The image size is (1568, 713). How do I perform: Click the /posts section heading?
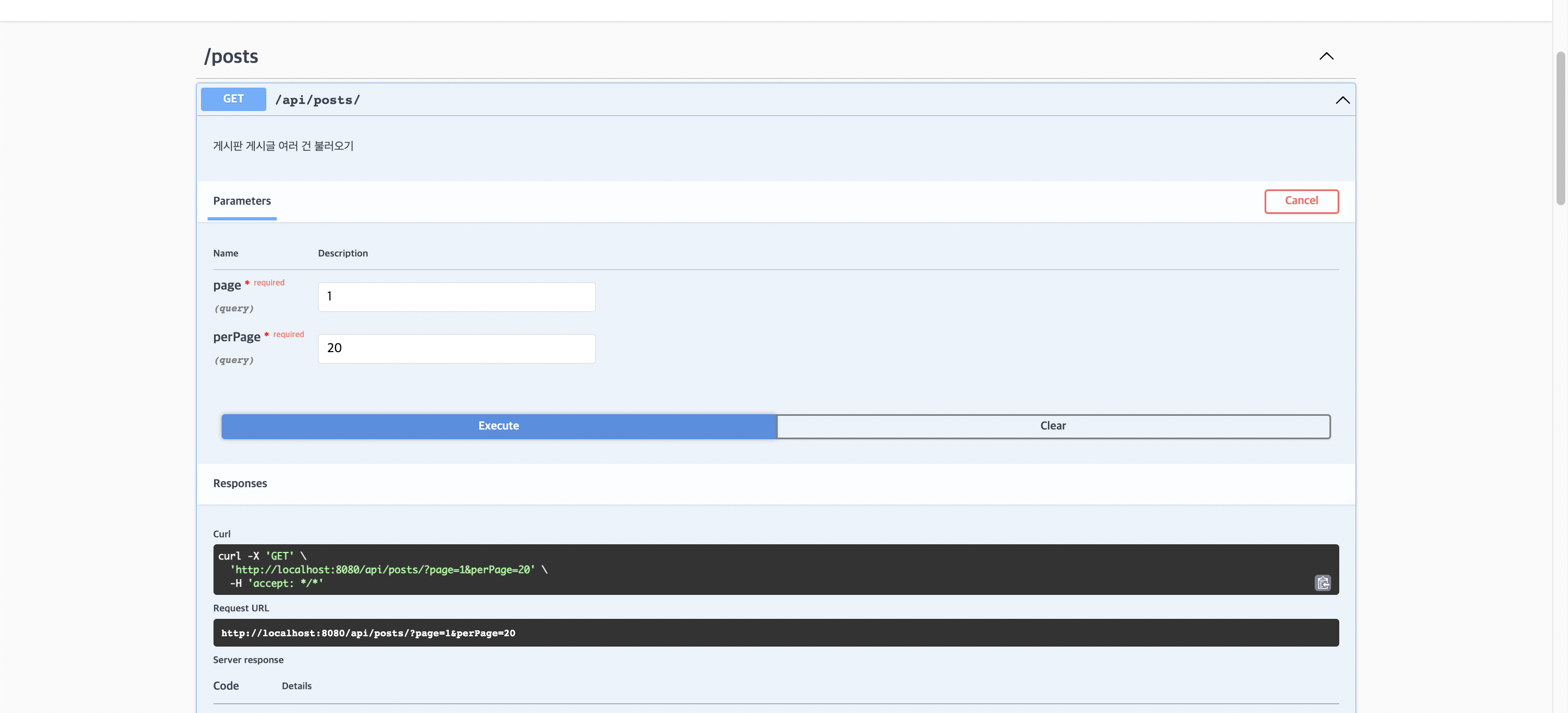point(231,56)
